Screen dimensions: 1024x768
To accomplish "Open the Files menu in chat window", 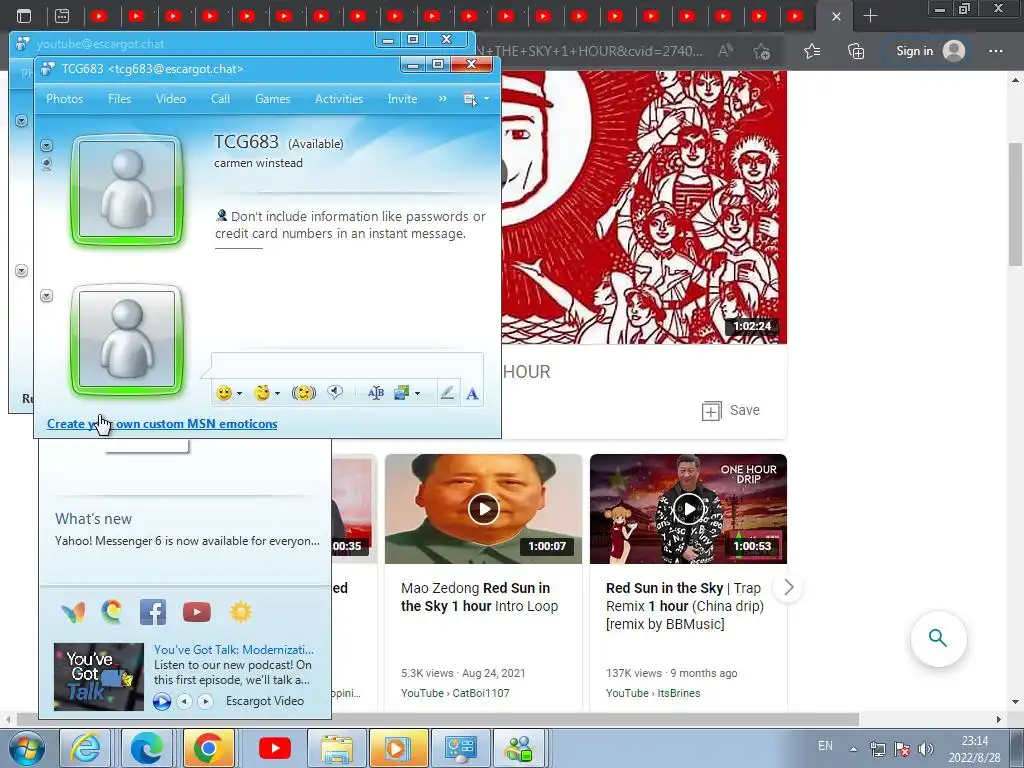I will [120, 99].
